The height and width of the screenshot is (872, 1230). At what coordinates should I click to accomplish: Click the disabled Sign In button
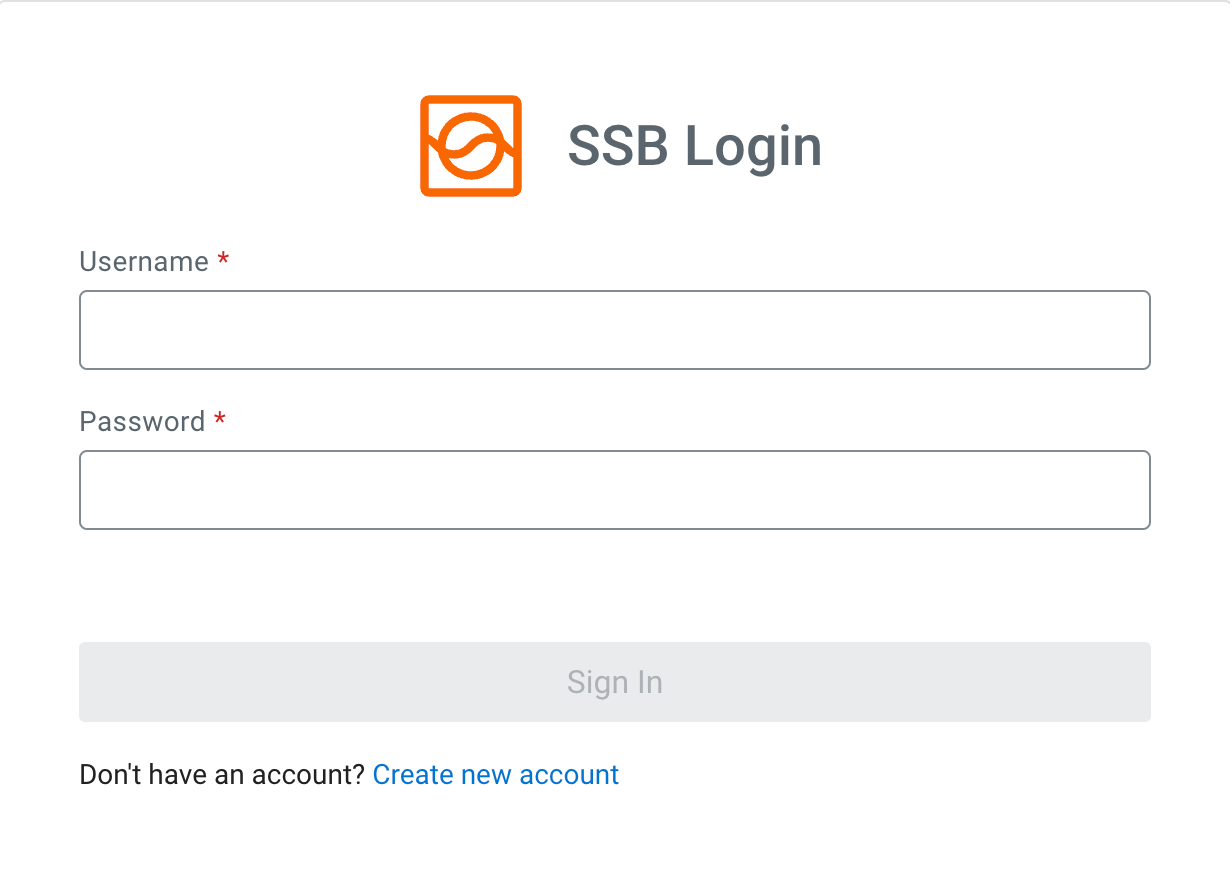point(614,682)
